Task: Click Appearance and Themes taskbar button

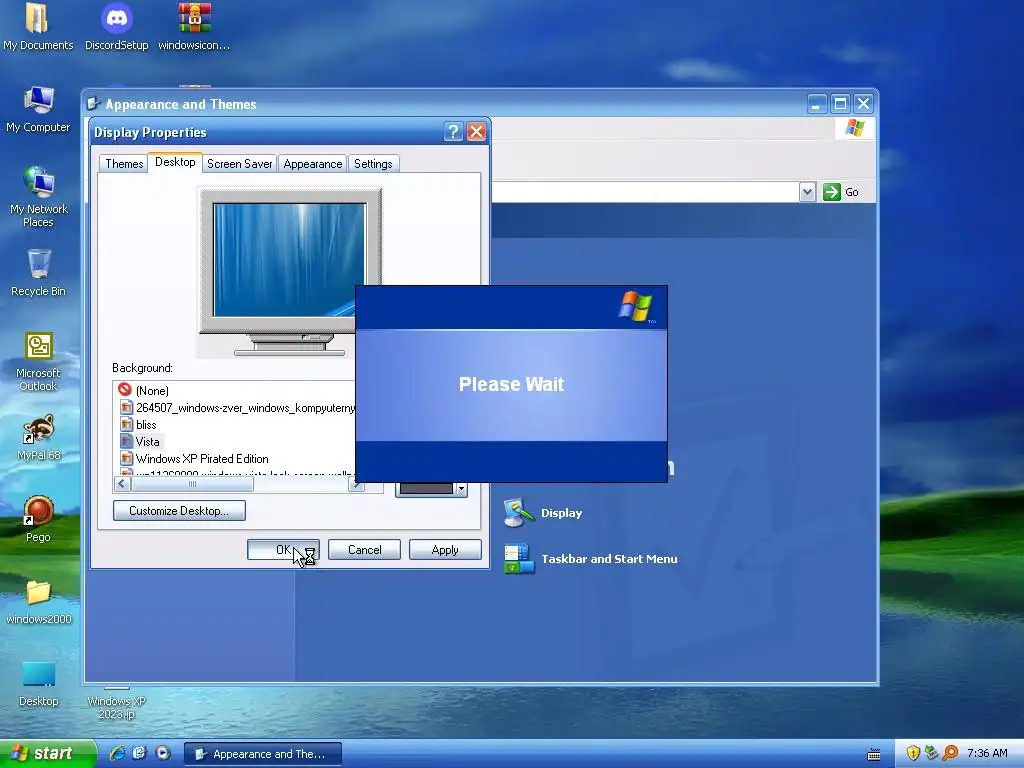Action: pos(263,754)
